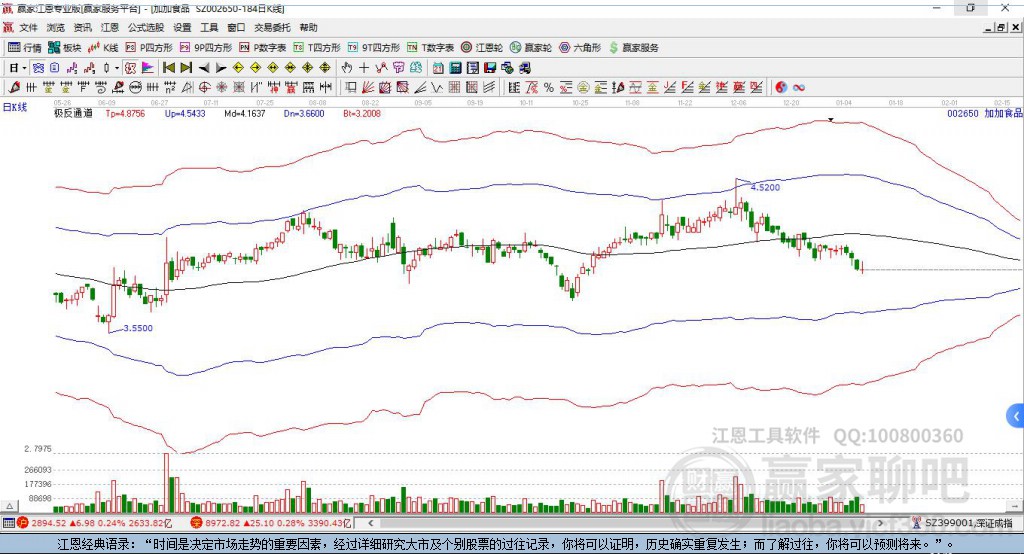This screenshot has width=1024, height=554.
Task: Click the percent sign tool icon
Action: pyautogui.click(x=549, y=88)
